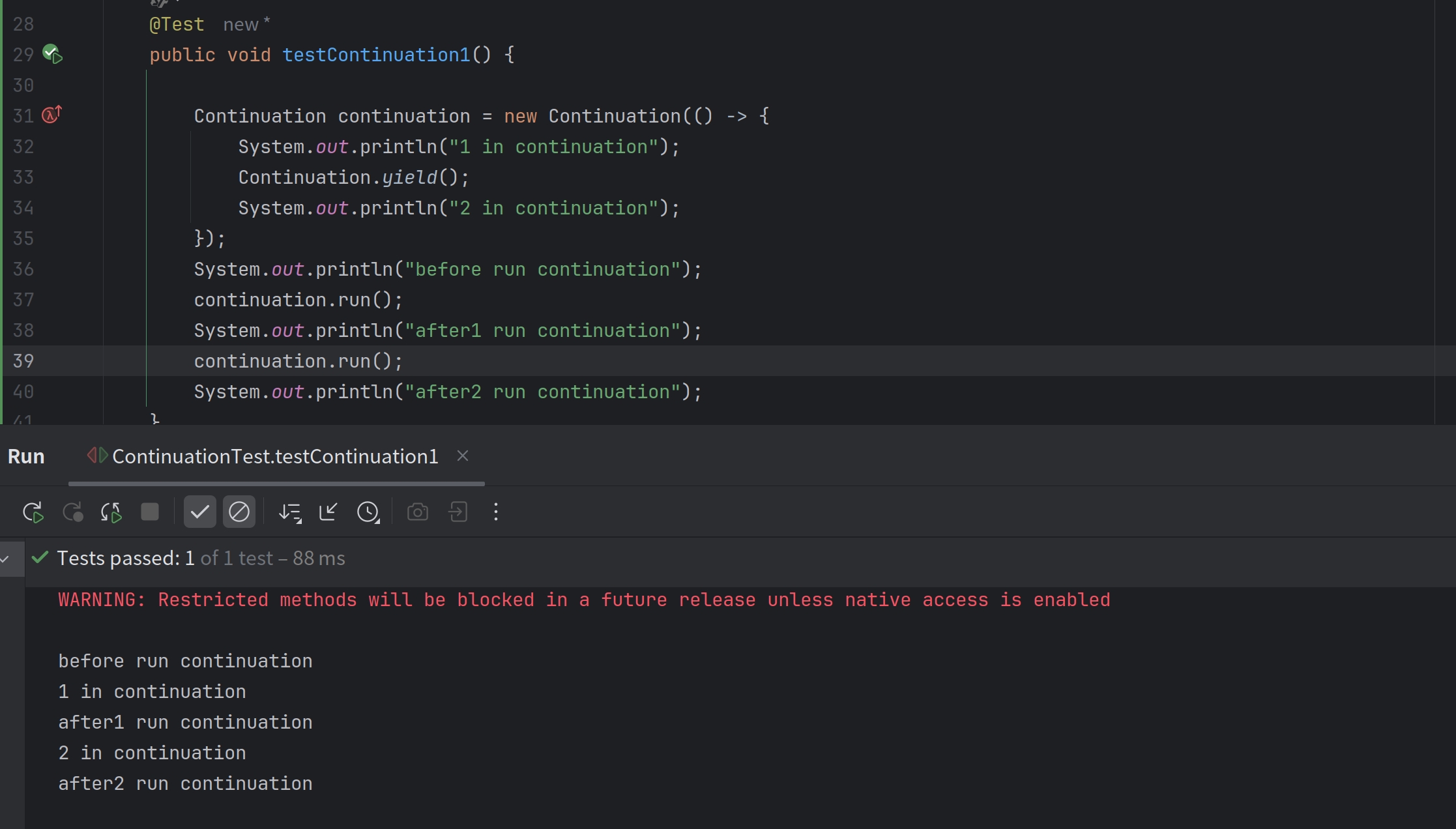
Task: Click the red WARNING output line
Action: coord(584,600)
